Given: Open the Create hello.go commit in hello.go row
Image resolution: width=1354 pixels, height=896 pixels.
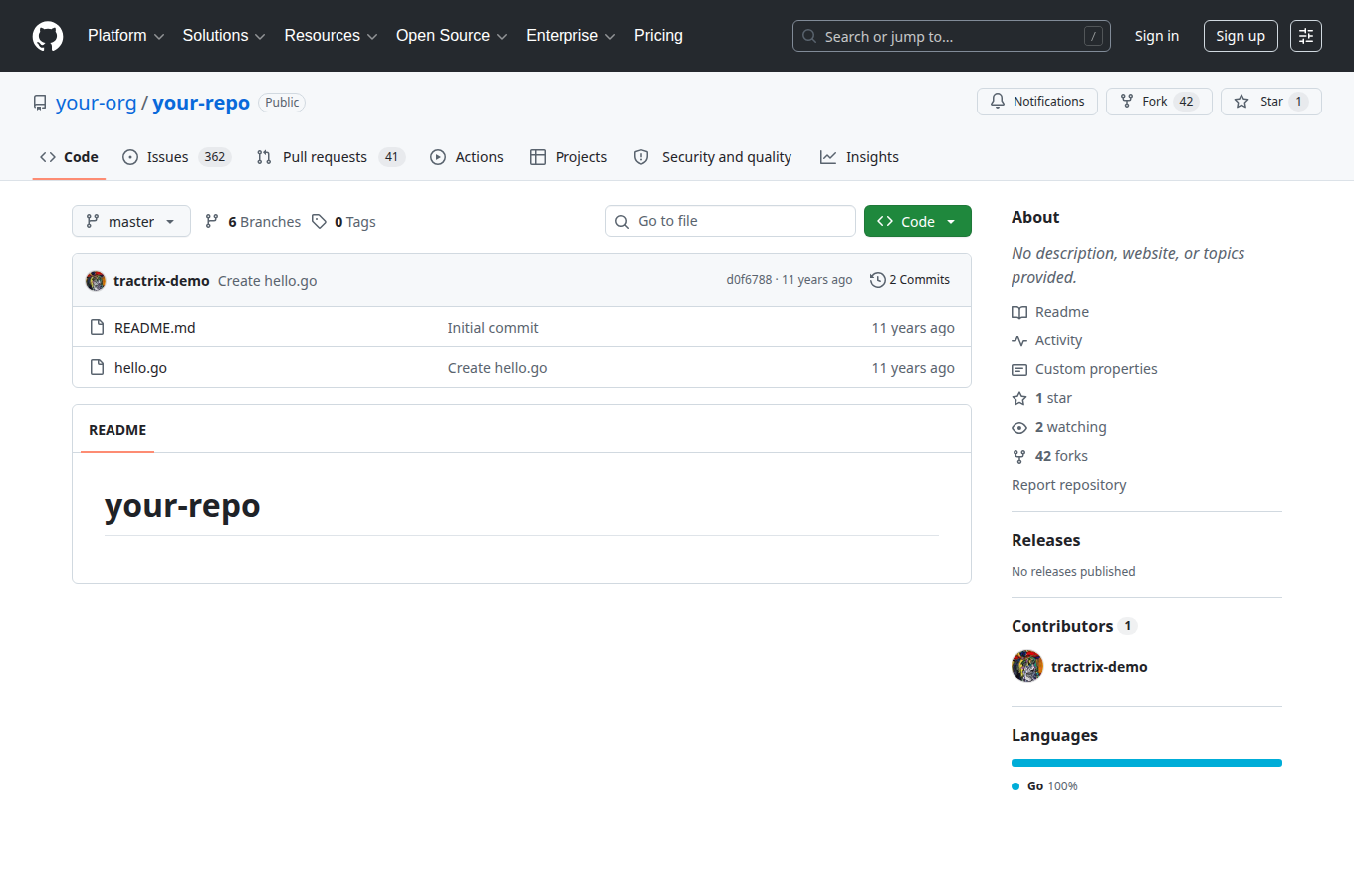Looking at the screenshot, I should pyautogui.click(x=498, y=368).
